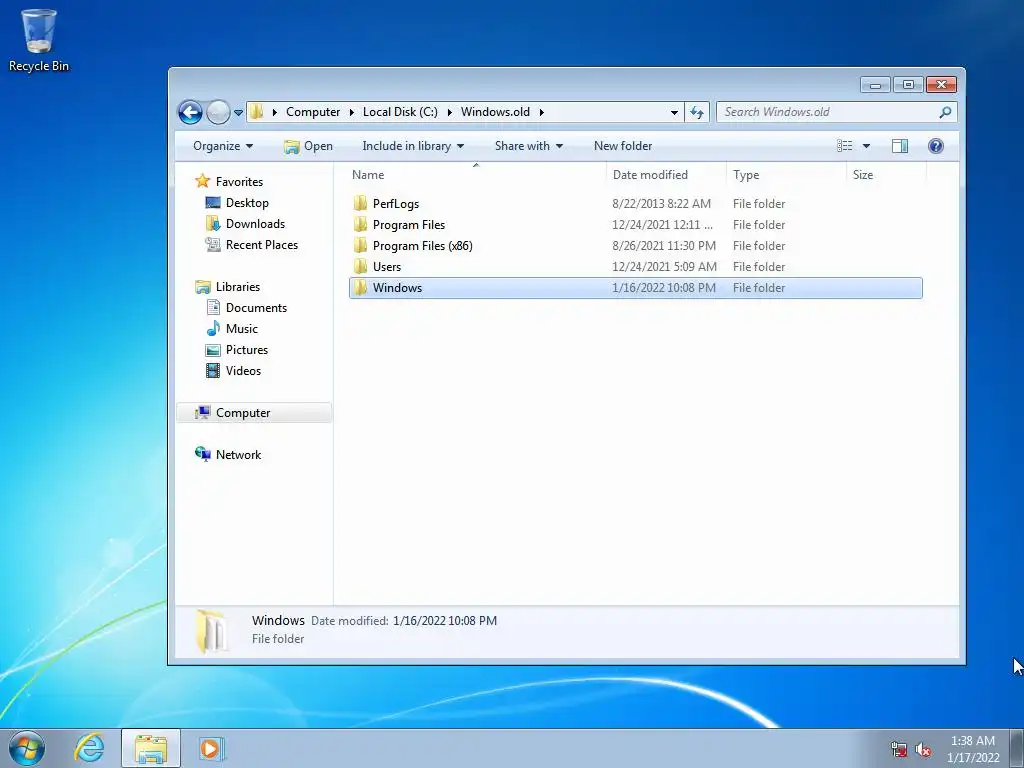Screen dimensions: 1024x768
Task: Click the Local Disk (C:) breadcrumb
Action: [400, 112]
